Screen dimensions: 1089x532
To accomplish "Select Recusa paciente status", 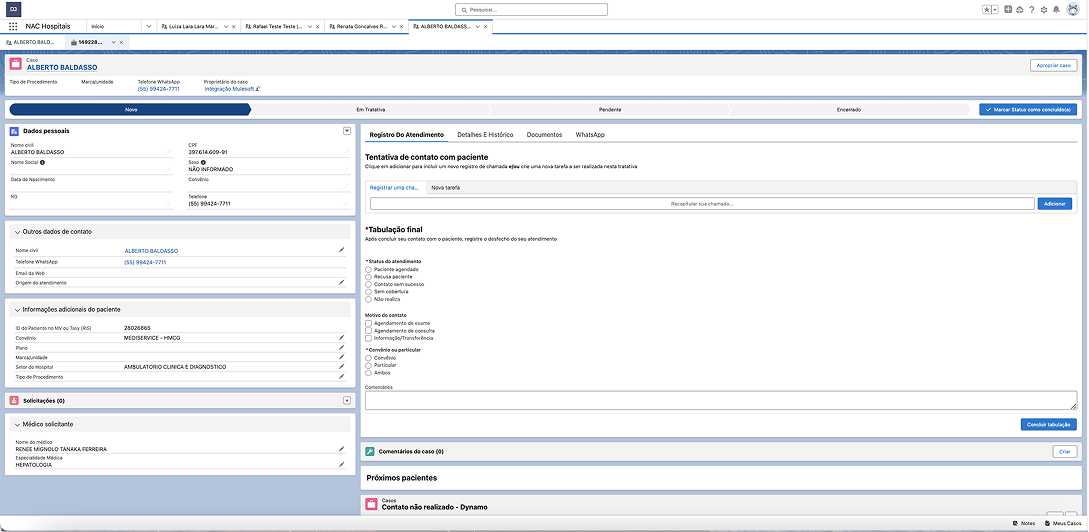I will click(x=369, y=276).
